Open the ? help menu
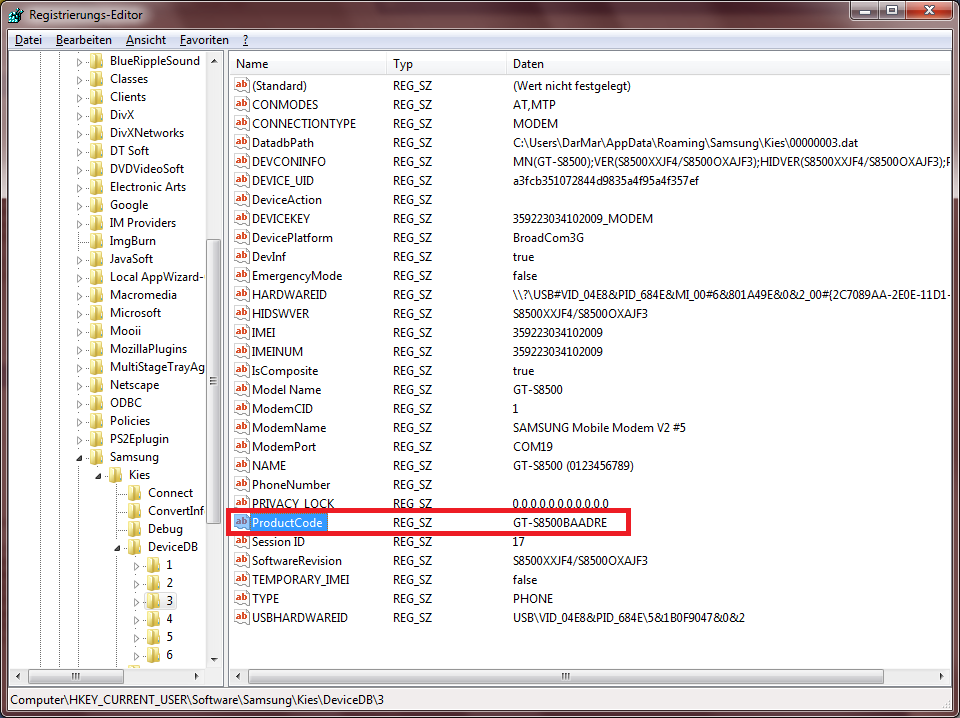 (x=245, y=40)
